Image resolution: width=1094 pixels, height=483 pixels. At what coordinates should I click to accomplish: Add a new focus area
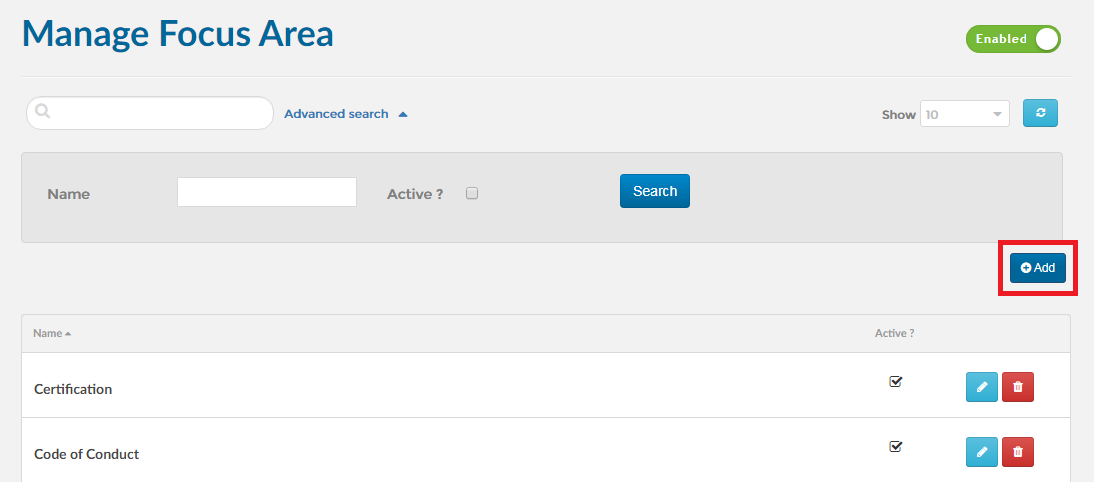(1037, 268)
